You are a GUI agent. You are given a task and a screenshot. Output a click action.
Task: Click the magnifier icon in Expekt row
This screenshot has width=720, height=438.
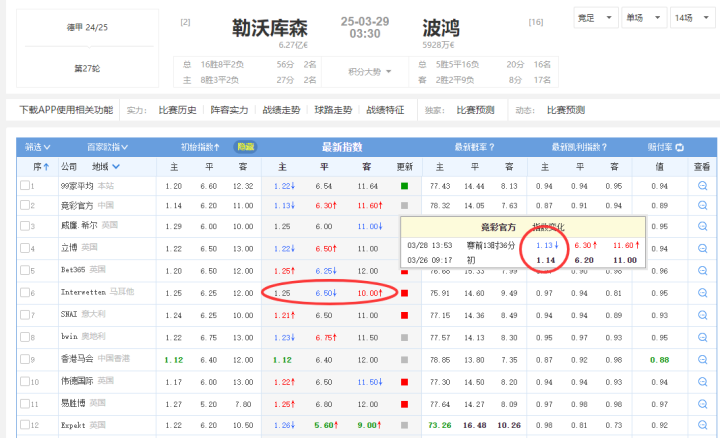702,425
